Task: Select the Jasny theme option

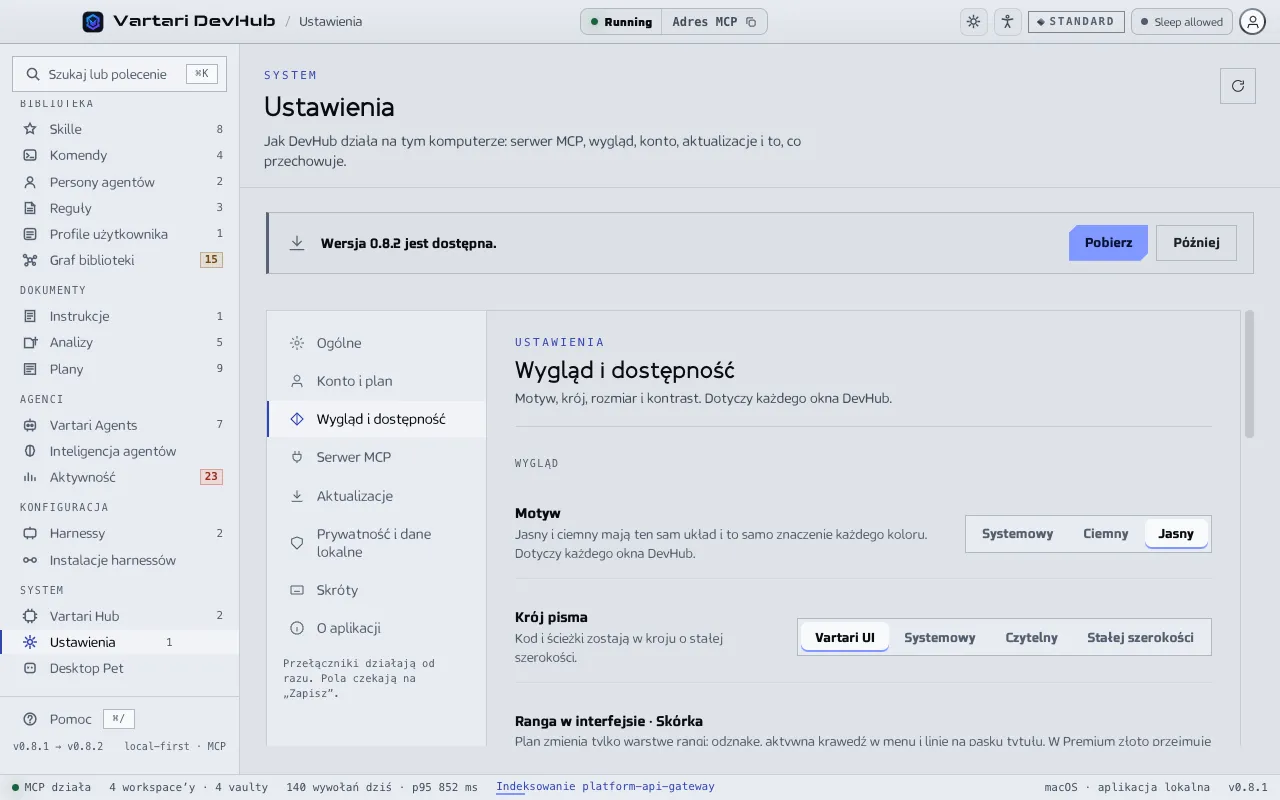Action: [1176, 533]
